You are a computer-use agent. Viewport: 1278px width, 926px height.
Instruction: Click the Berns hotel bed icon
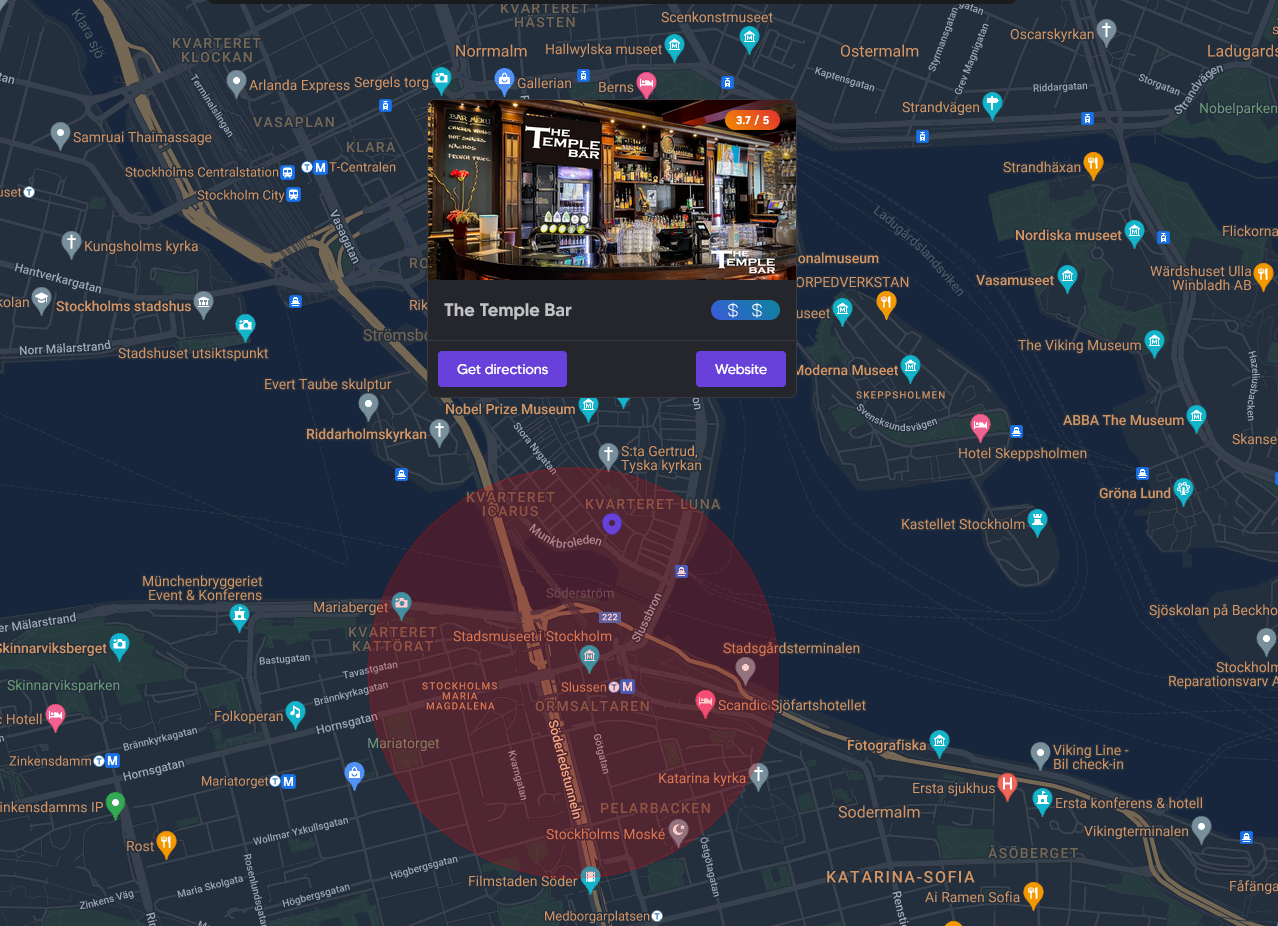pos(646,85)
